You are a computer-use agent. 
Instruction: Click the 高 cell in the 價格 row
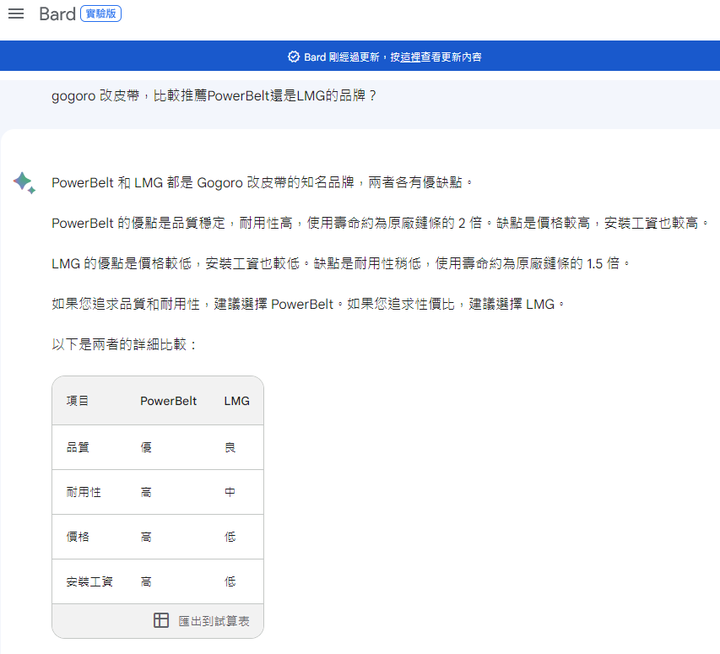tap(146, 536)
